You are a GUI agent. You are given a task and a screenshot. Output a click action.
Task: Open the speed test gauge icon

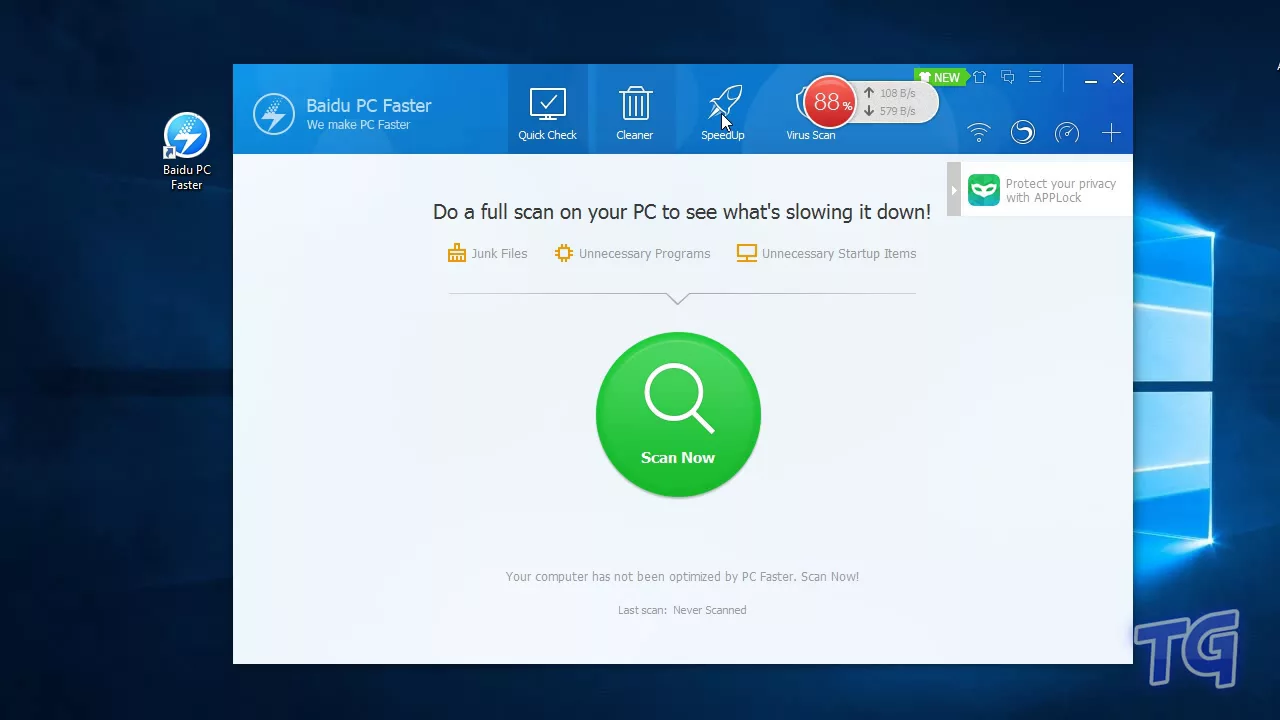[x=1067, y=132]
